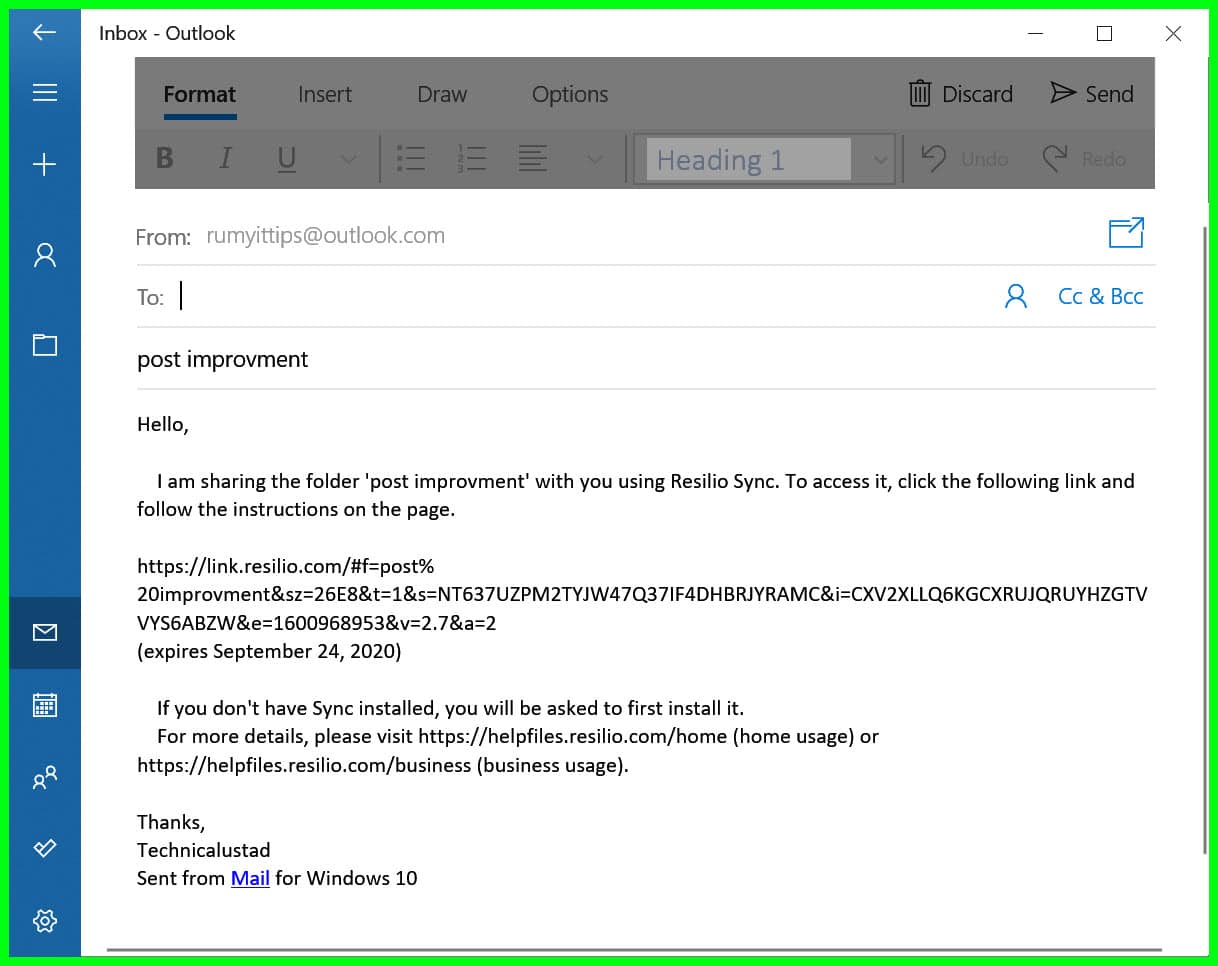Image resolution: width=1218 pixels, height=966 pixels.
Task: Apply Underline formatting
Action: click(x=287, y=159)
